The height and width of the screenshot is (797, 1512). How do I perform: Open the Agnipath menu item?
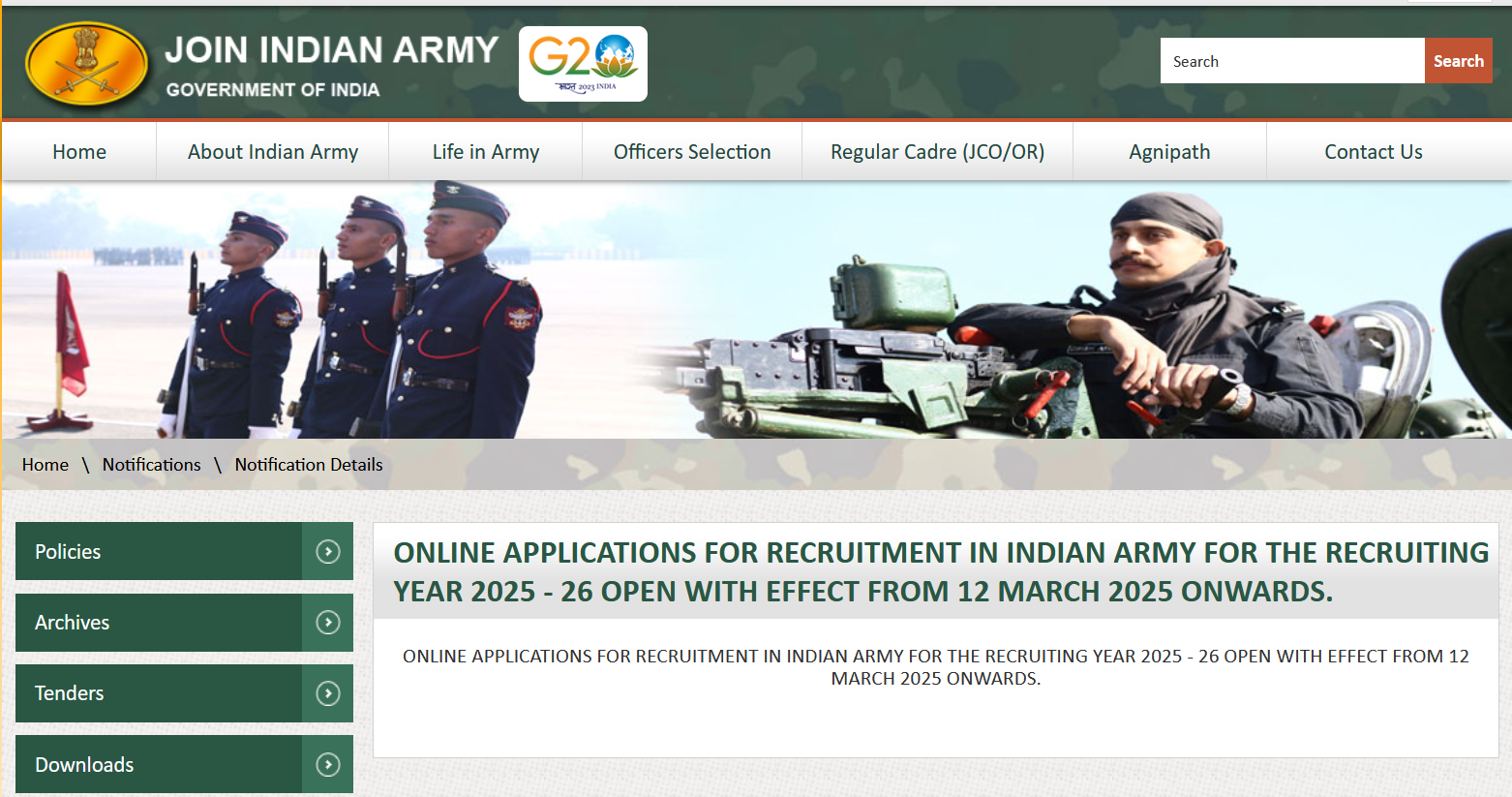[x=1169, y=151]
